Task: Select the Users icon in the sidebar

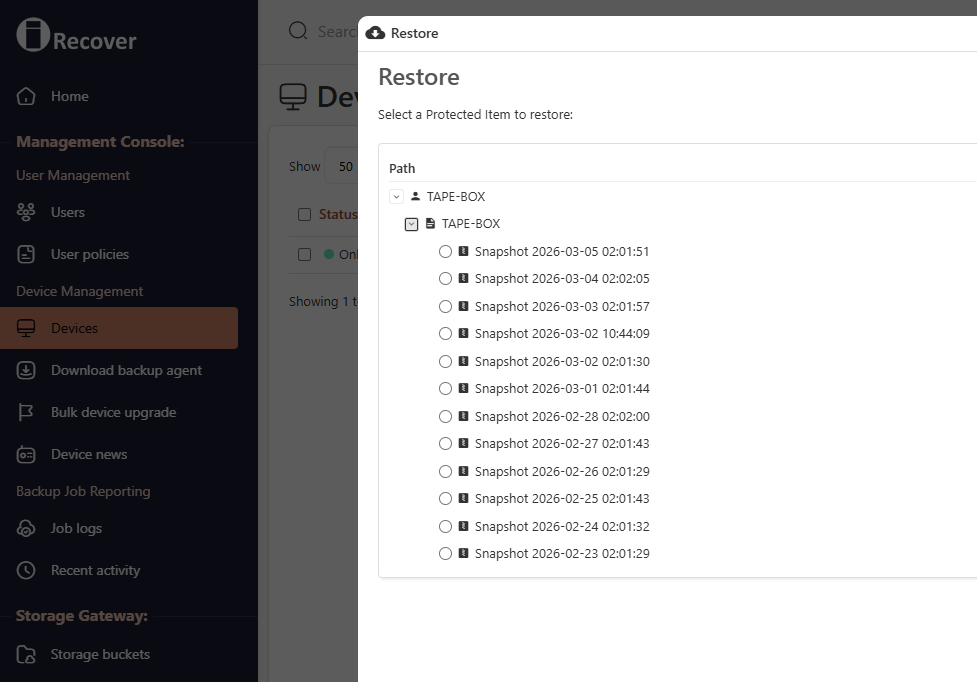Action: tap(24, 212)
